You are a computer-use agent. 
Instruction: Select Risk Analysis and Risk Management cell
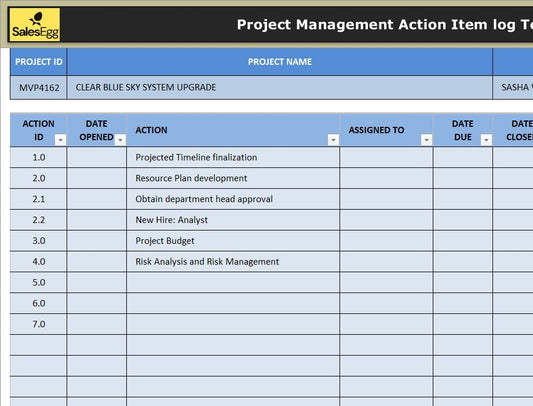[x=233, y=261]
